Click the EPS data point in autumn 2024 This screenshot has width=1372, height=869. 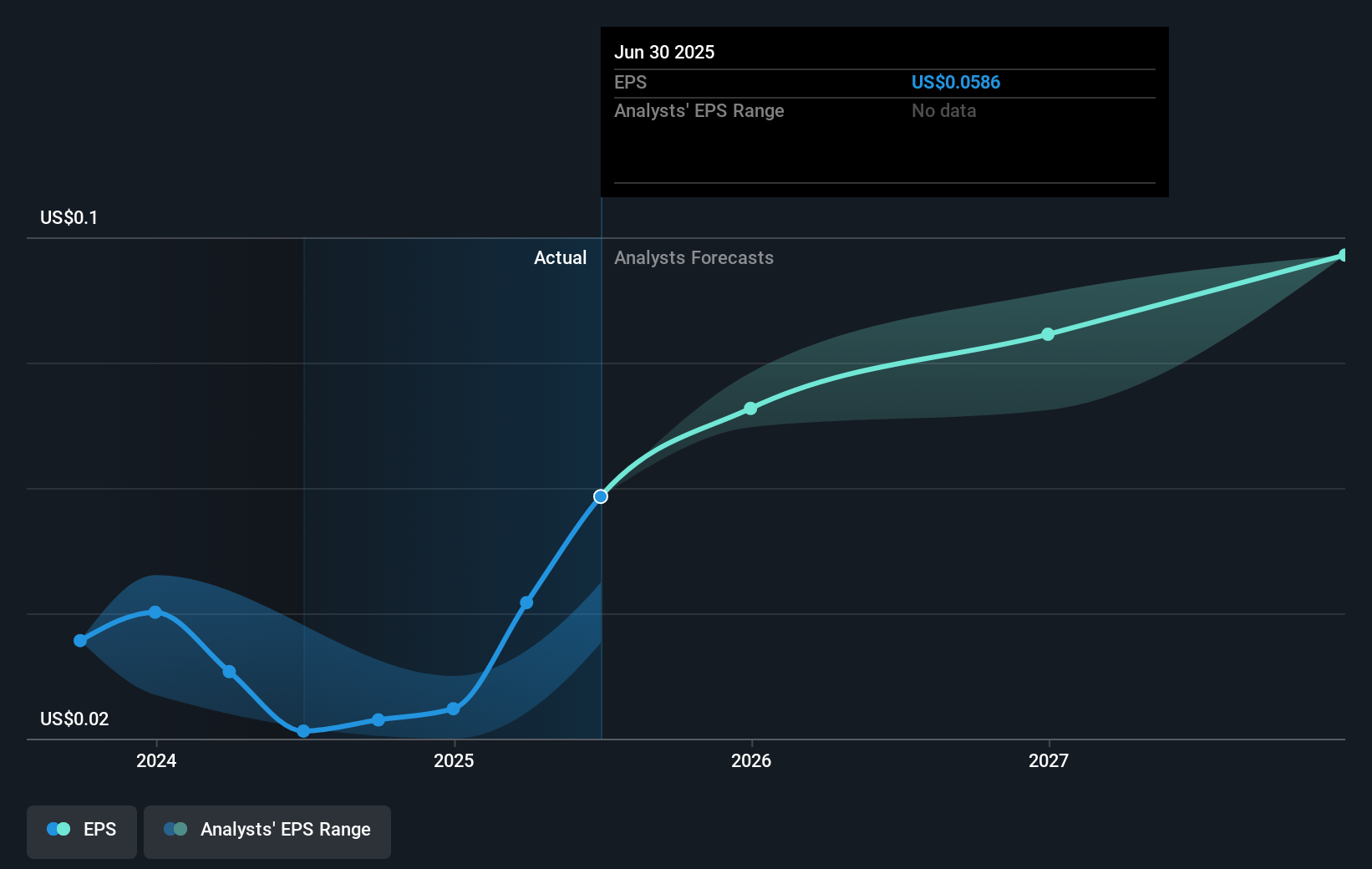[379, 719]
